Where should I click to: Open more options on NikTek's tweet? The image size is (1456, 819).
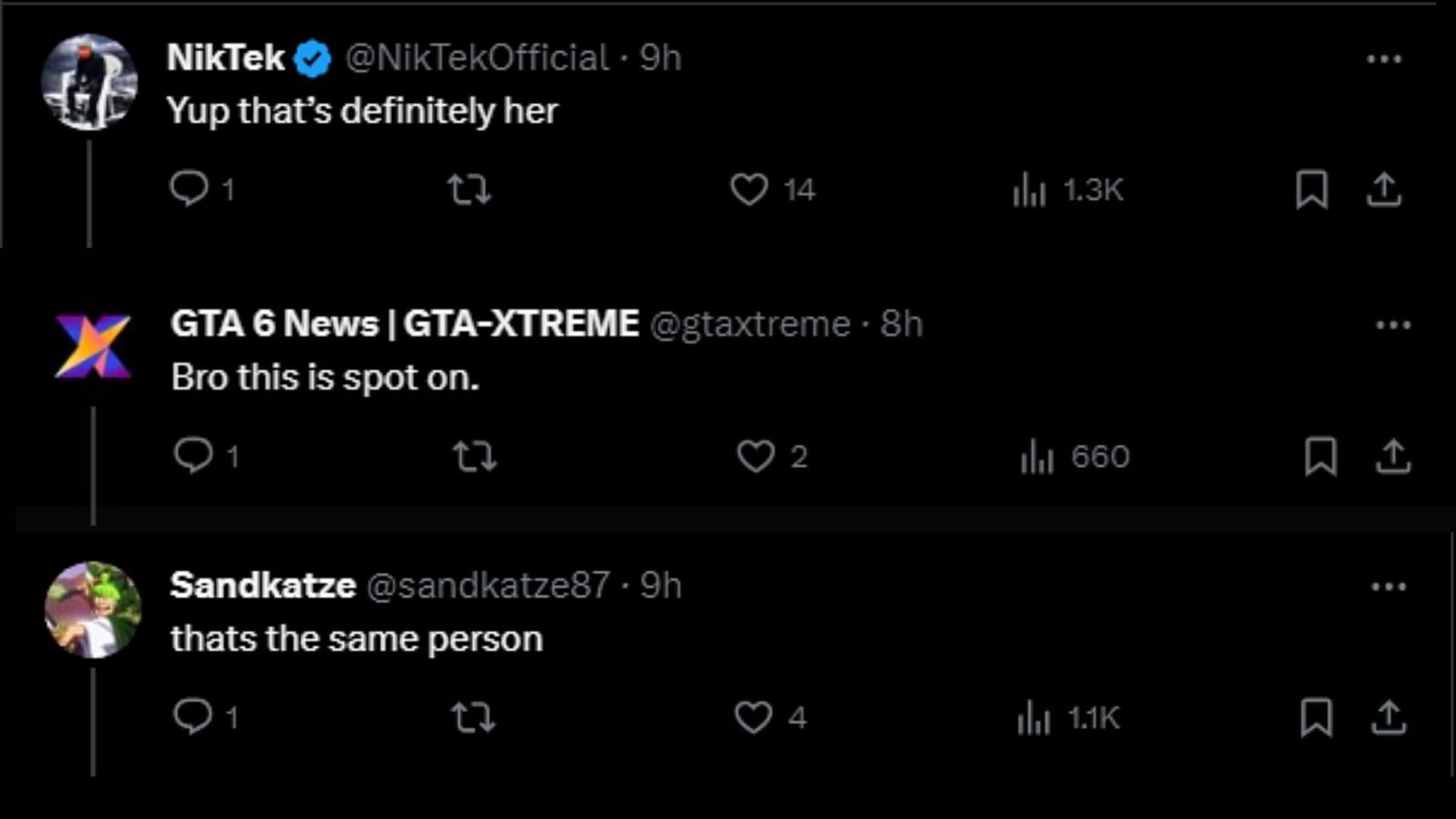click(1384, 59)
